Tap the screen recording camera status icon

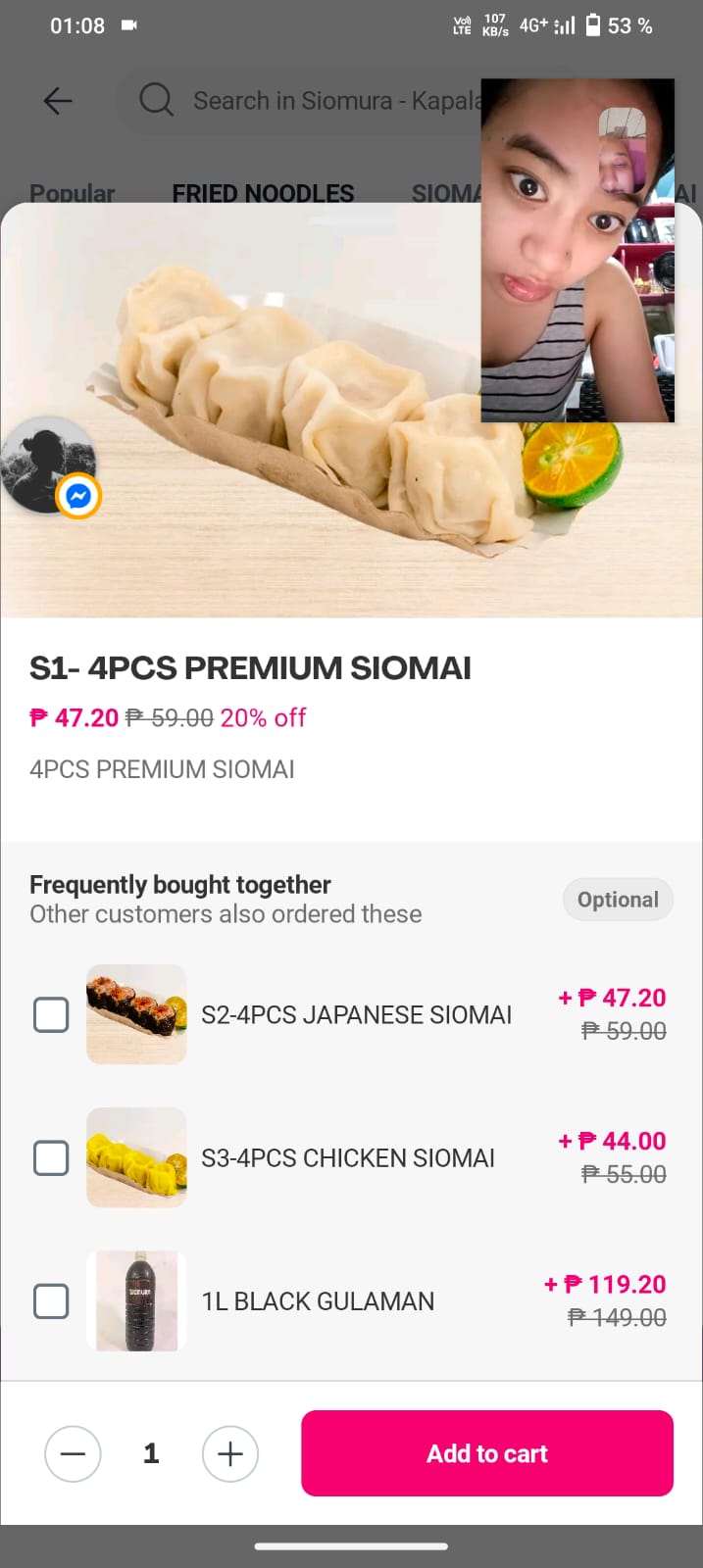click(x=129, y=25)
